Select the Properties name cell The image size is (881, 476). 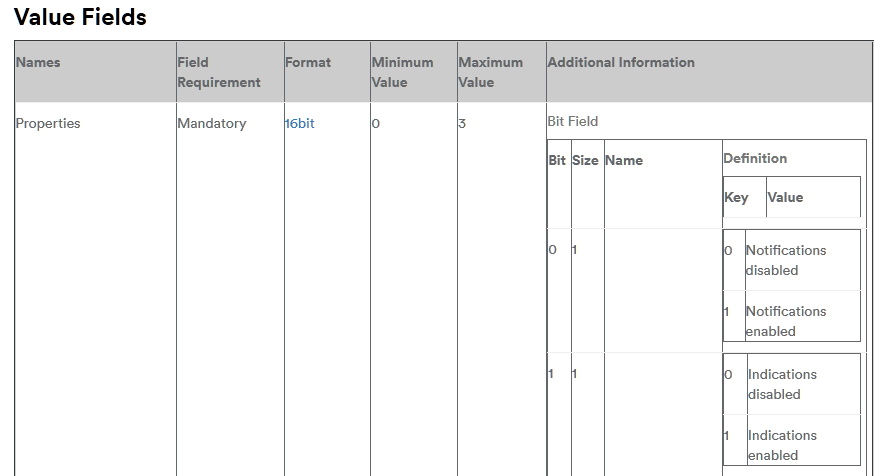[48, 124]
